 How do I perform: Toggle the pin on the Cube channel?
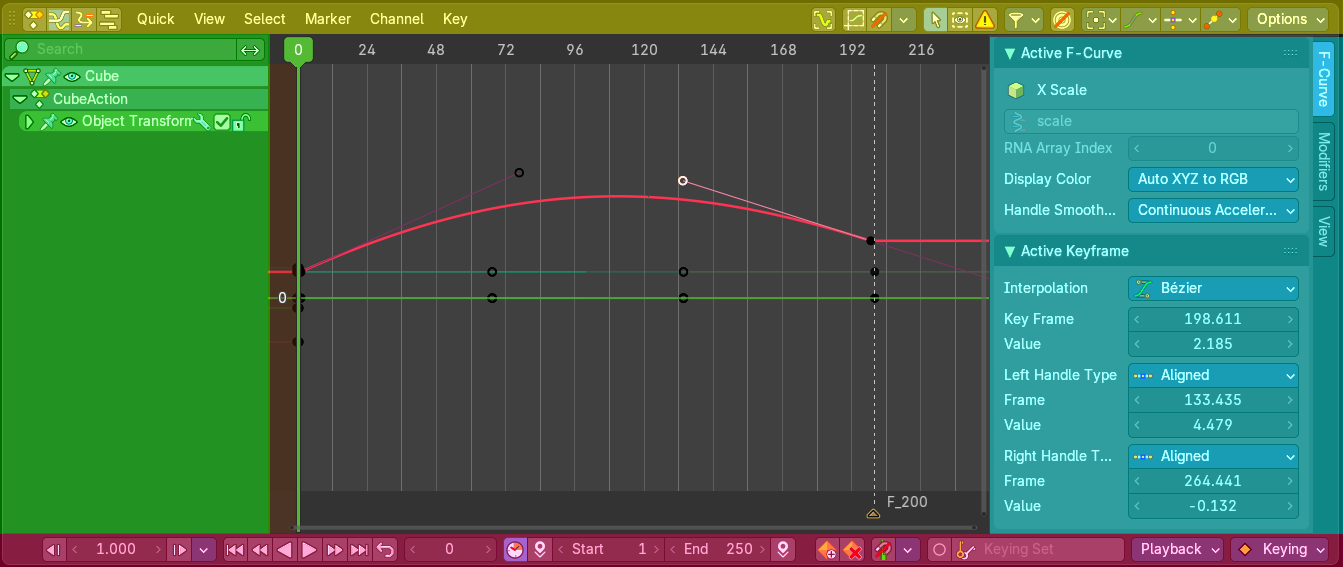[51, 76]
